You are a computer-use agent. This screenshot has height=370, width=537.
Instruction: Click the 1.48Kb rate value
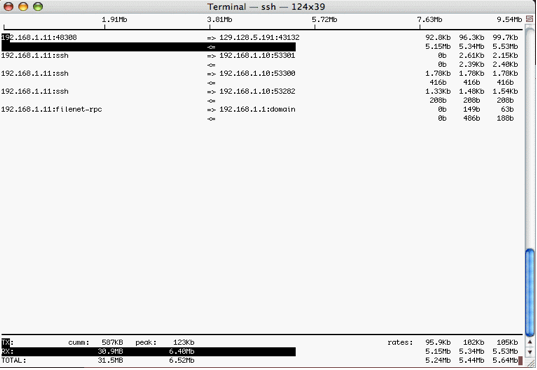click(472, 91)
